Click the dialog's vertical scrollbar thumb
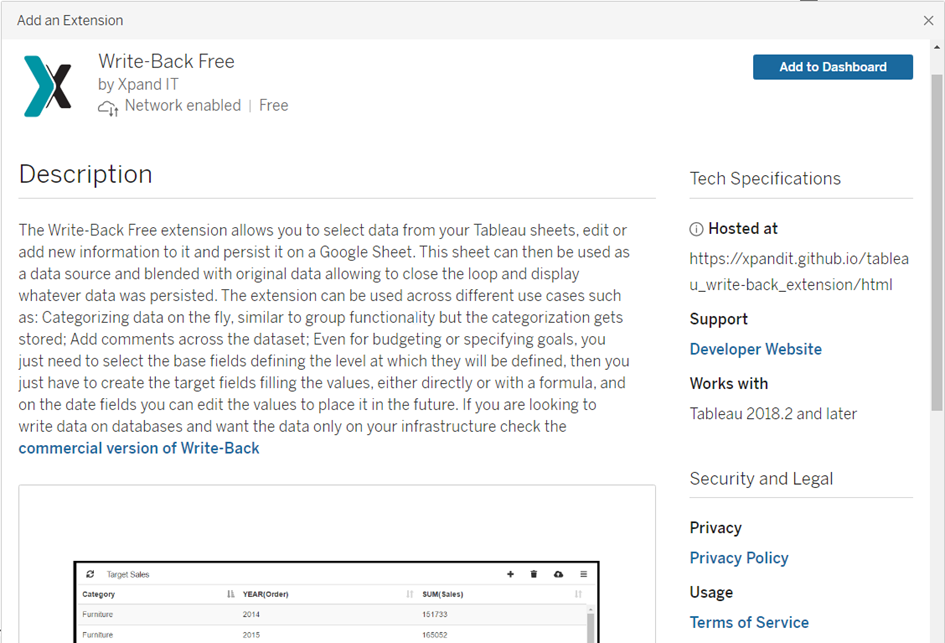This screenshot has width=945, height=643. point(937,241)
